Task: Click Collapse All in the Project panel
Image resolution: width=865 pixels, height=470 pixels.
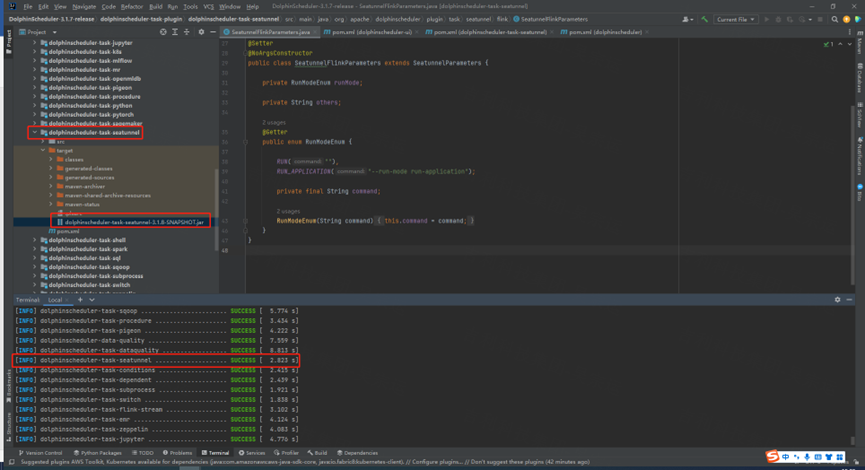Action: click(185, 32)
